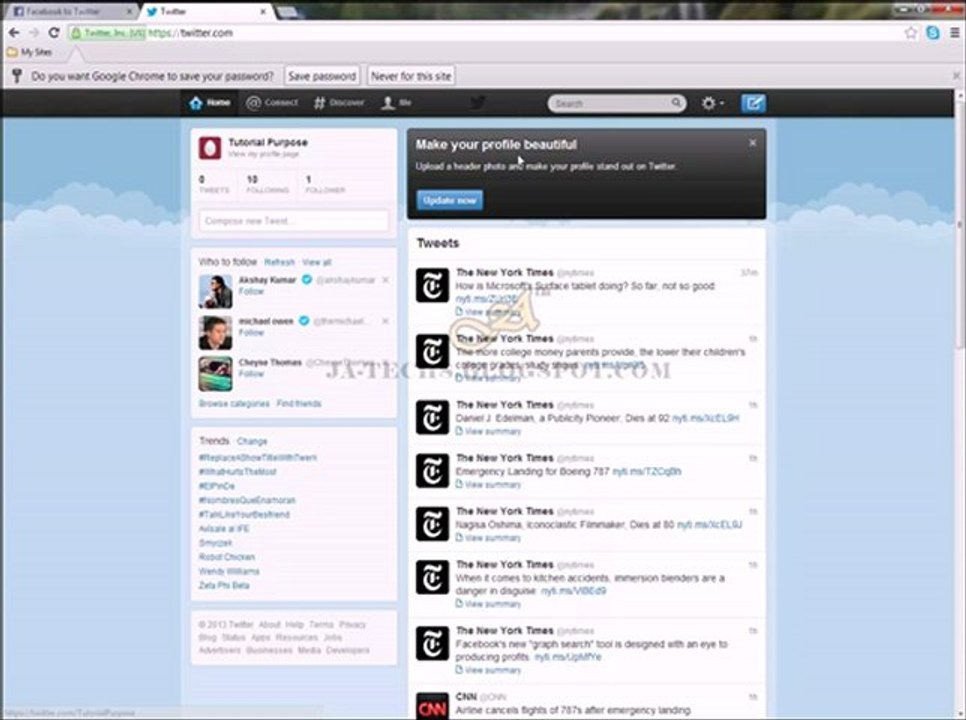Image resolution: width=966 pixels, height=720 pixels.
Task: Open Skype extension icon in toolbar
Action: [x=933, y=33]
